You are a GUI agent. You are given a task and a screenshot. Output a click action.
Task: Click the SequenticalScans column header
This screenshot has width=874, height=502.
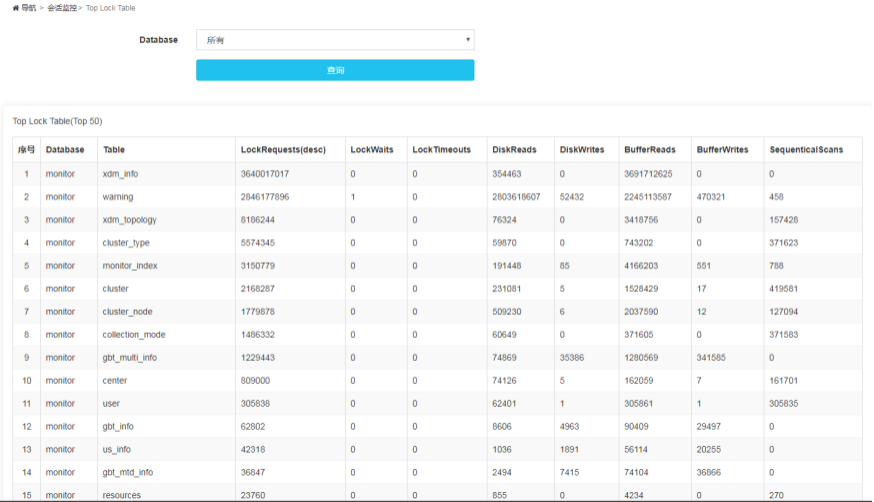pos(806,149)
